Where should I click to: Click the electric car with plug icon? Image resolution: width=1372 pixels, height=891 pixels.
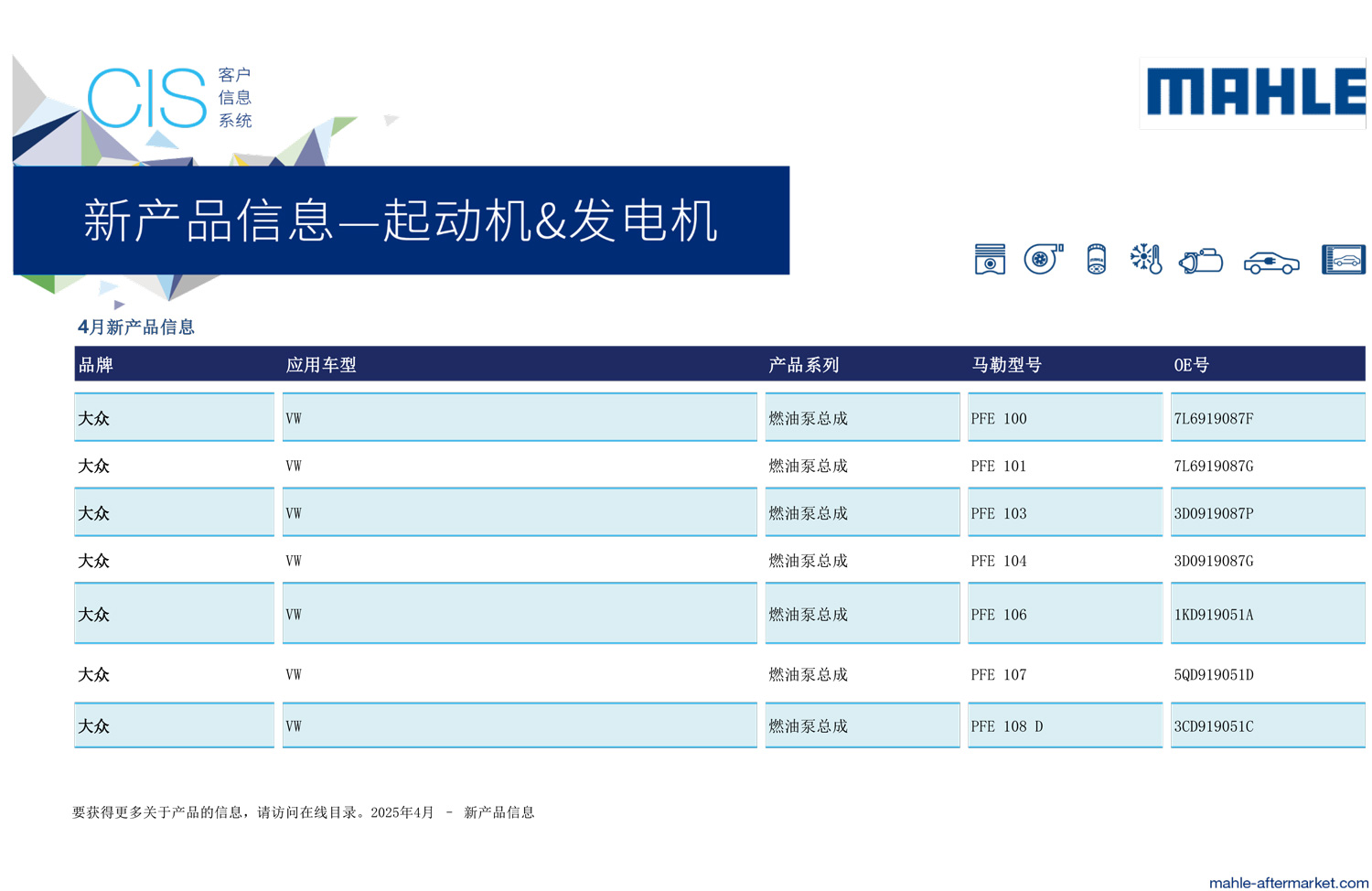click(1271, 263)
